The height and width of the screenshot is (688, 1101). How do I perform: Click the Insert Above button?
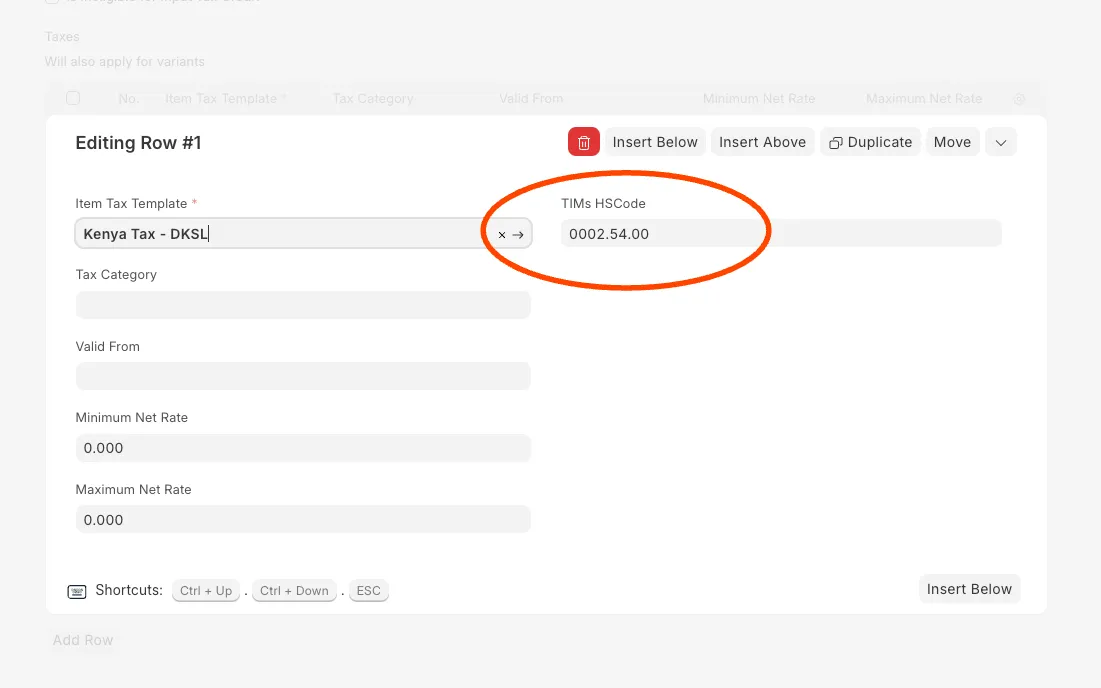point(762,142)
